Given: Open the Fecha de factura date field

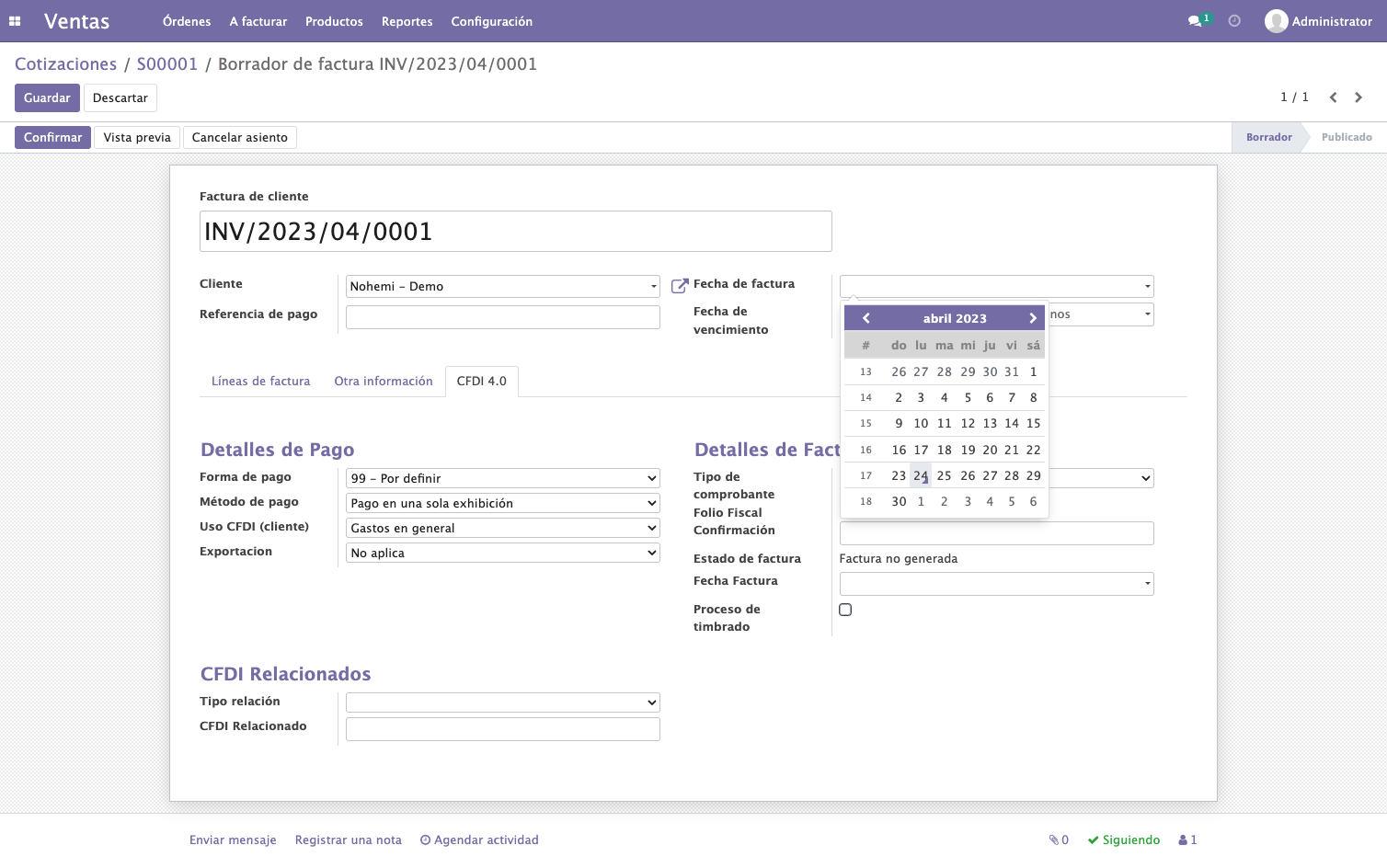Looking at the screenshot, I should coord(997,286).
